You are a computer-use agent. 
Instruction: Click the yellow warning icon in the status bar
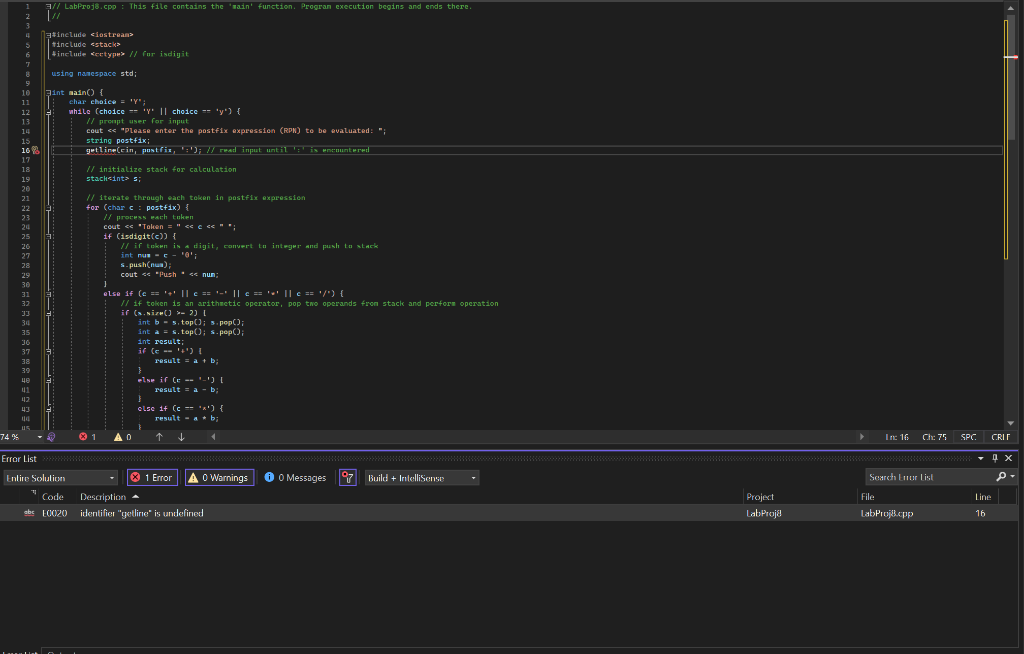pos(118,437)
